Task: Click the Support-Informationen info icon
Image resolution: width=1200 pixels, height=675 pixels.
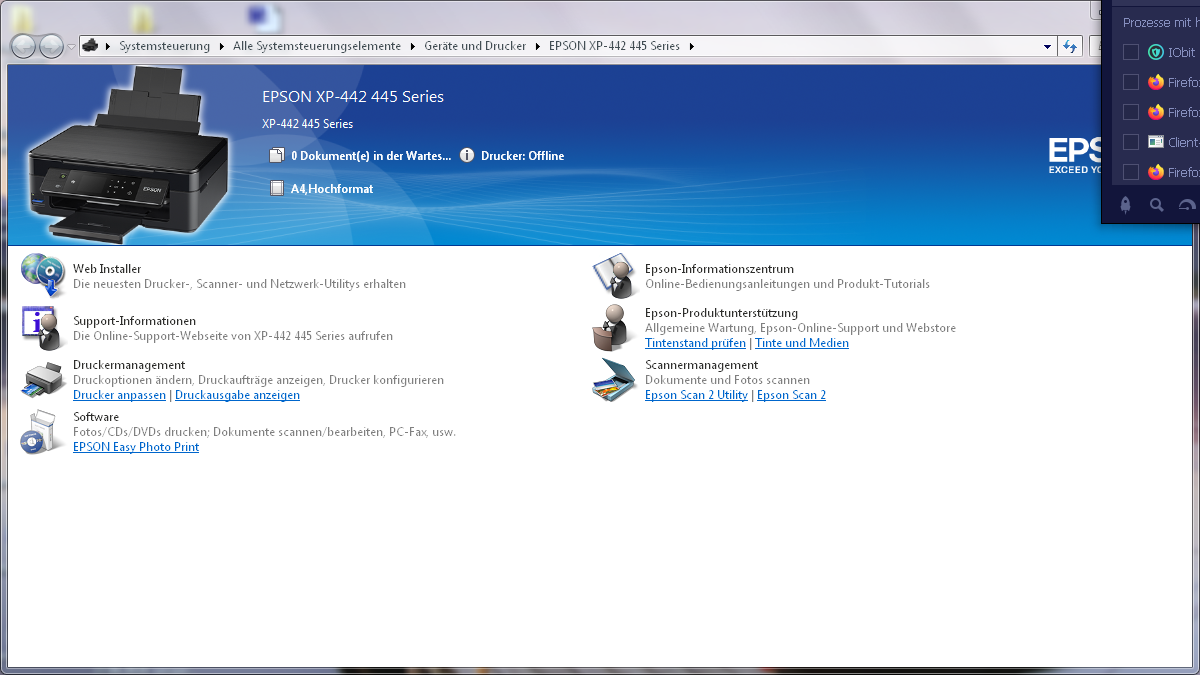Action: 42,326
